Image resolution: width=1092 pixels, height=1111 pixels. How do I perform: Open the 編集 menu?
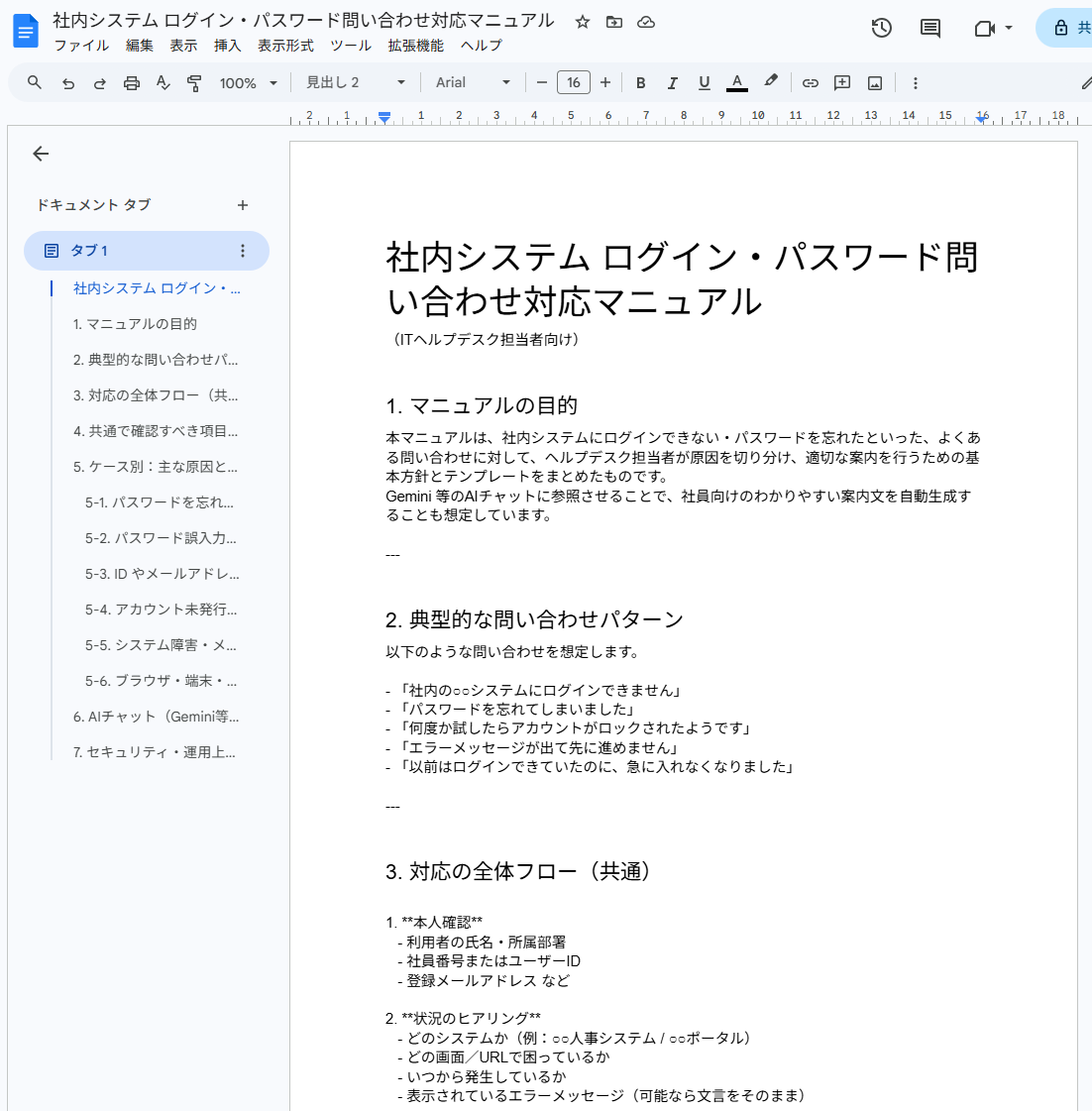point(139,46)
